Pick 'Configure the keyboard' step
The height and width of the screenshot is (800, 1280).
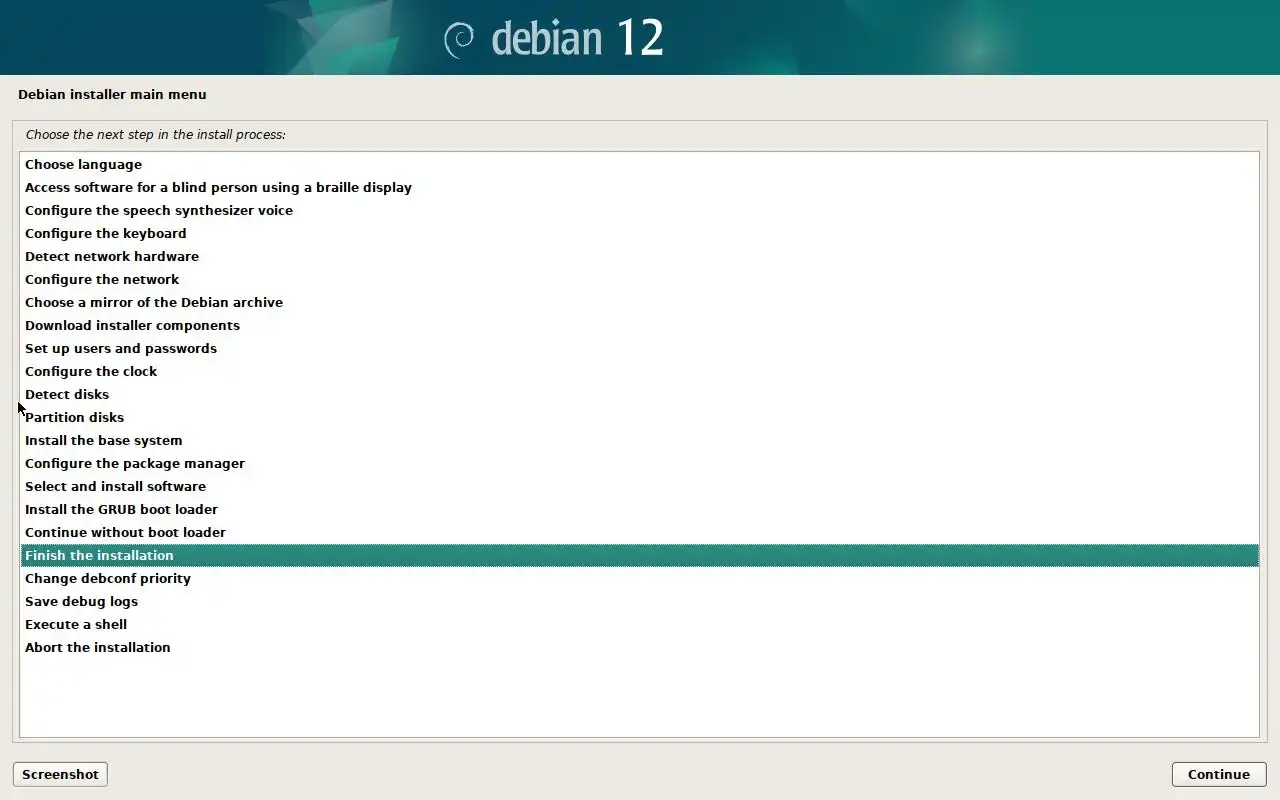pos(640,233)
